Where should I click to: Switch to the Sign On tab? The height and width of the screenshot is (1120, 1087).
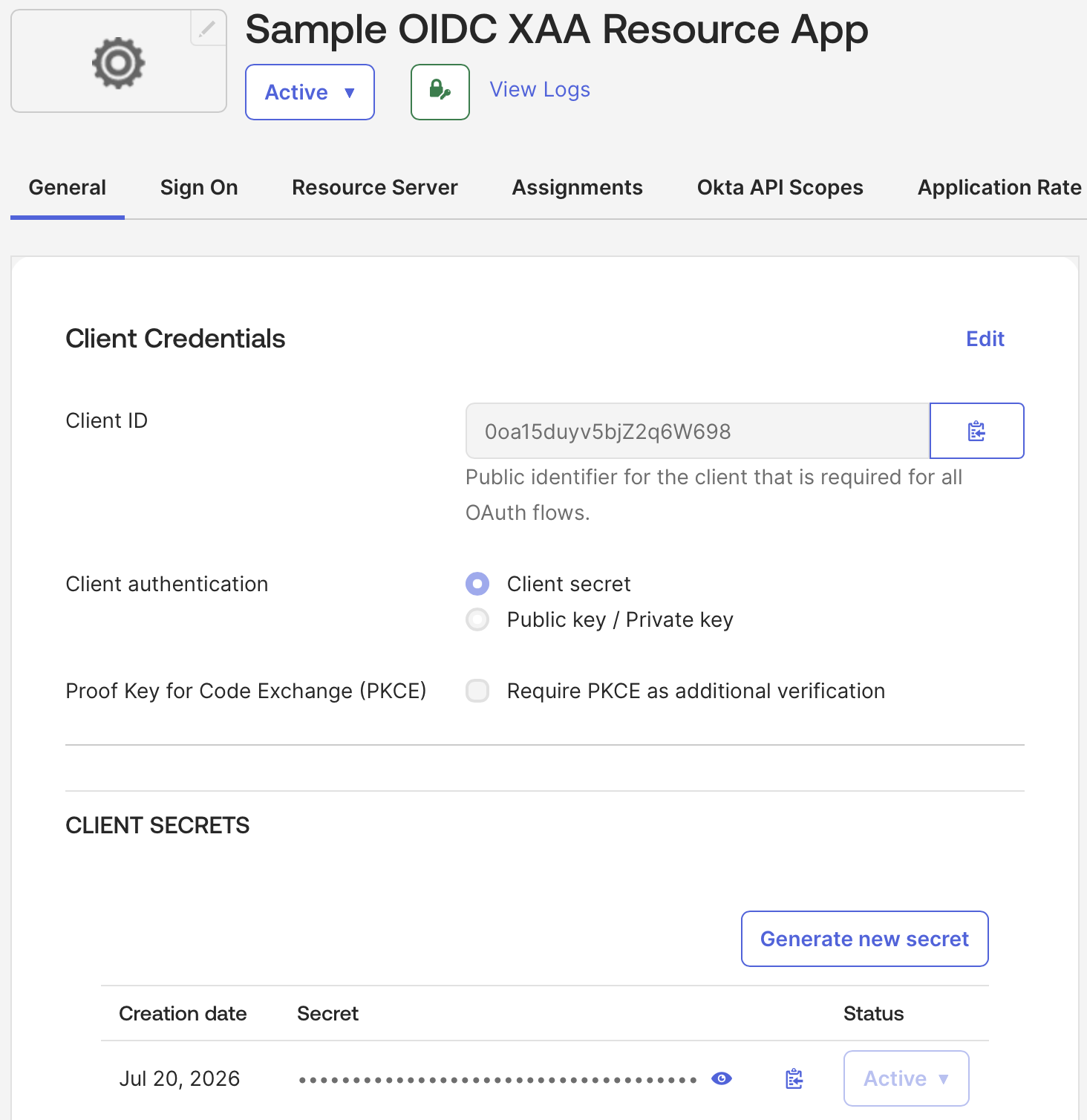point(199,187)
